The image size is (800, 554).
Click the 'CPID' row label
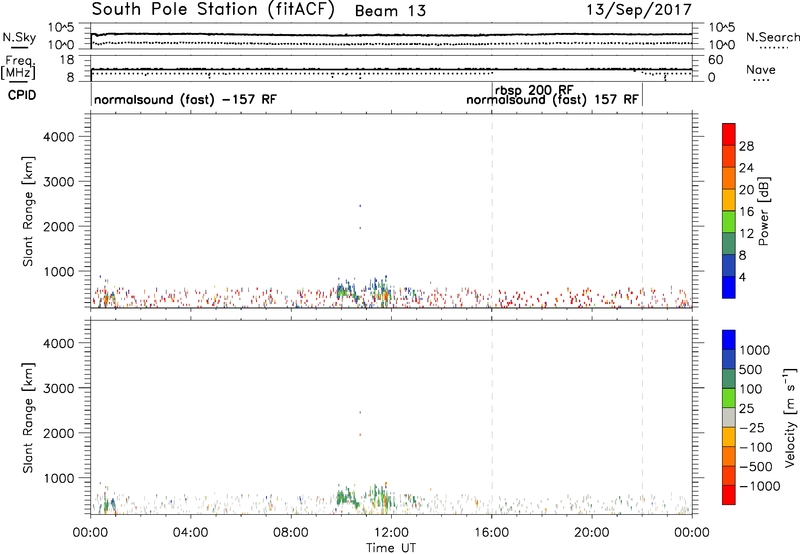[x=22, y=95]
